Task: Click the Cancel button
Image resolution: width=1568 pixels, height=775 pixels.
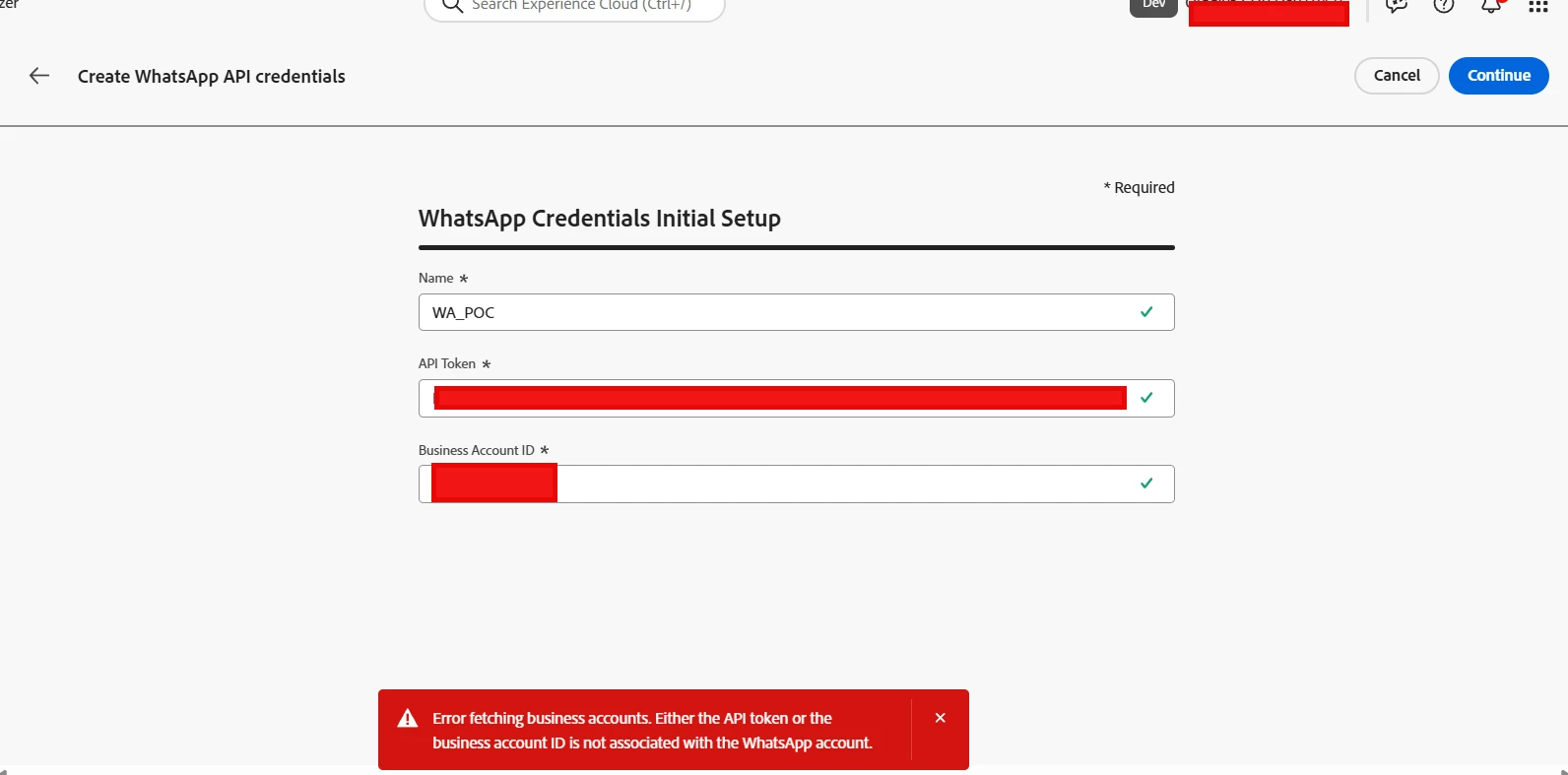Action: [1397, 76]
